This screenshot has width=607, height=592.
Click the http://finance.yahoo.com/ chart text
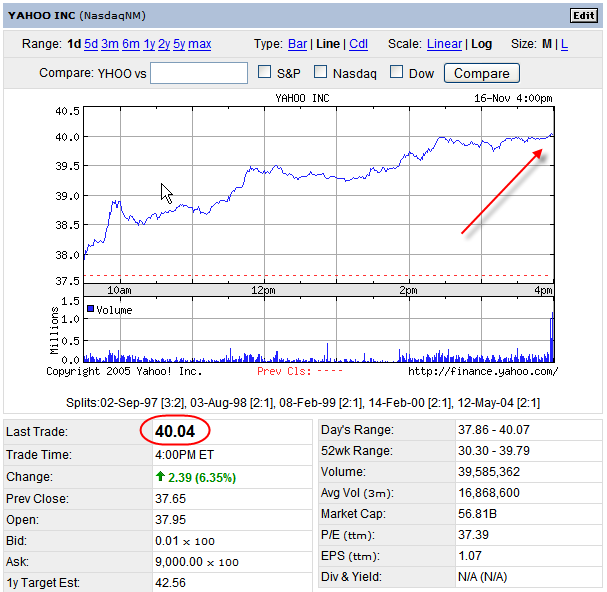coord(483,371)
